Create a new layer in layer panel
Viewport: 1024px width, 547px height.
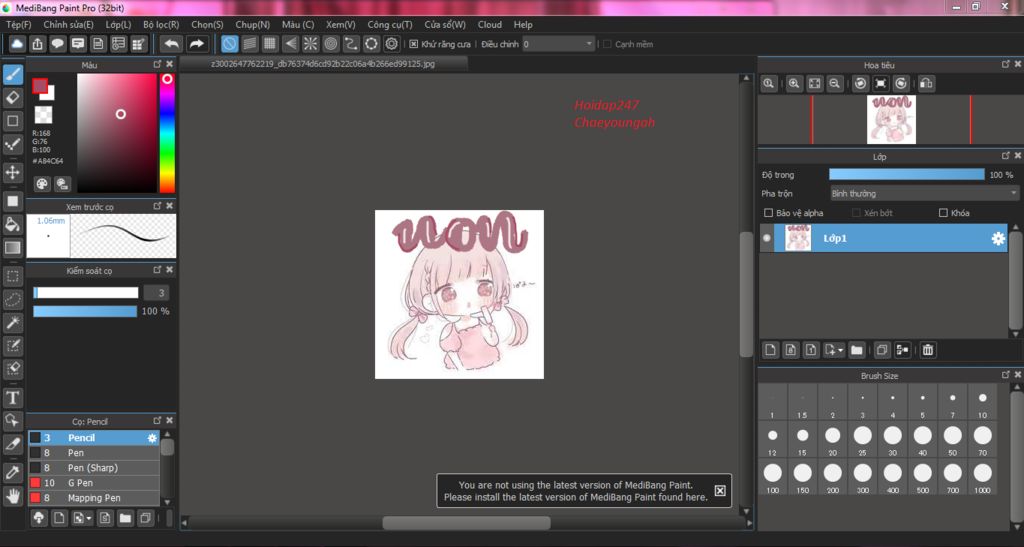point(770,350)
